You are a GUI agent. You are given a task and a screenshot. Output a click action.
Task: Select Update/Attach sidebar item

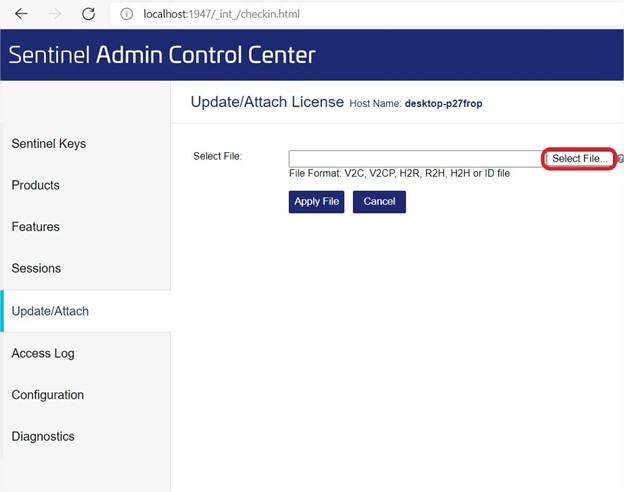click(50, 311)
